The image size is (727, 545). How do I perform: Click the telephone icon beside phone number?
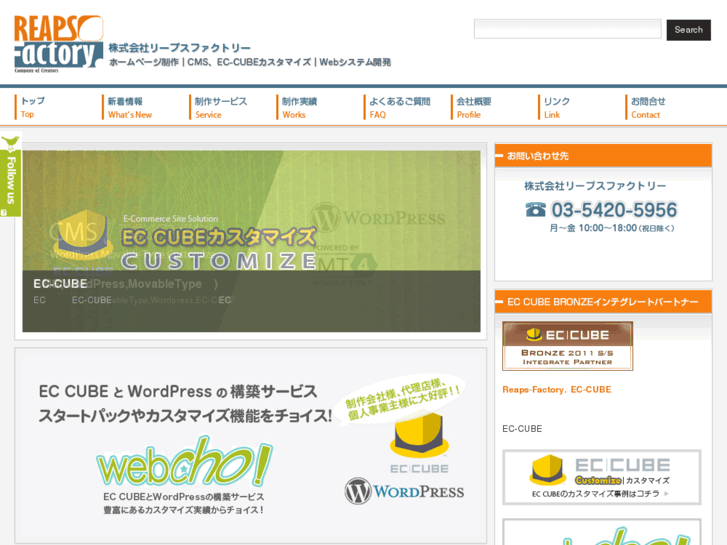(x=536, y=210)
